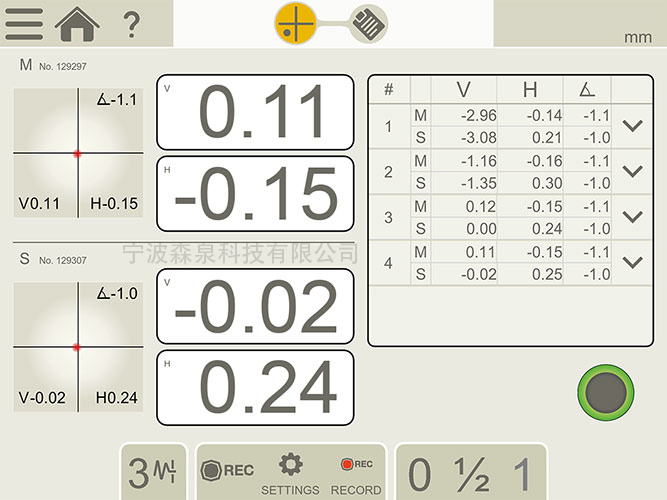
Task: Expand measurement row 2 chevron
Action: [x=632, y=171]
